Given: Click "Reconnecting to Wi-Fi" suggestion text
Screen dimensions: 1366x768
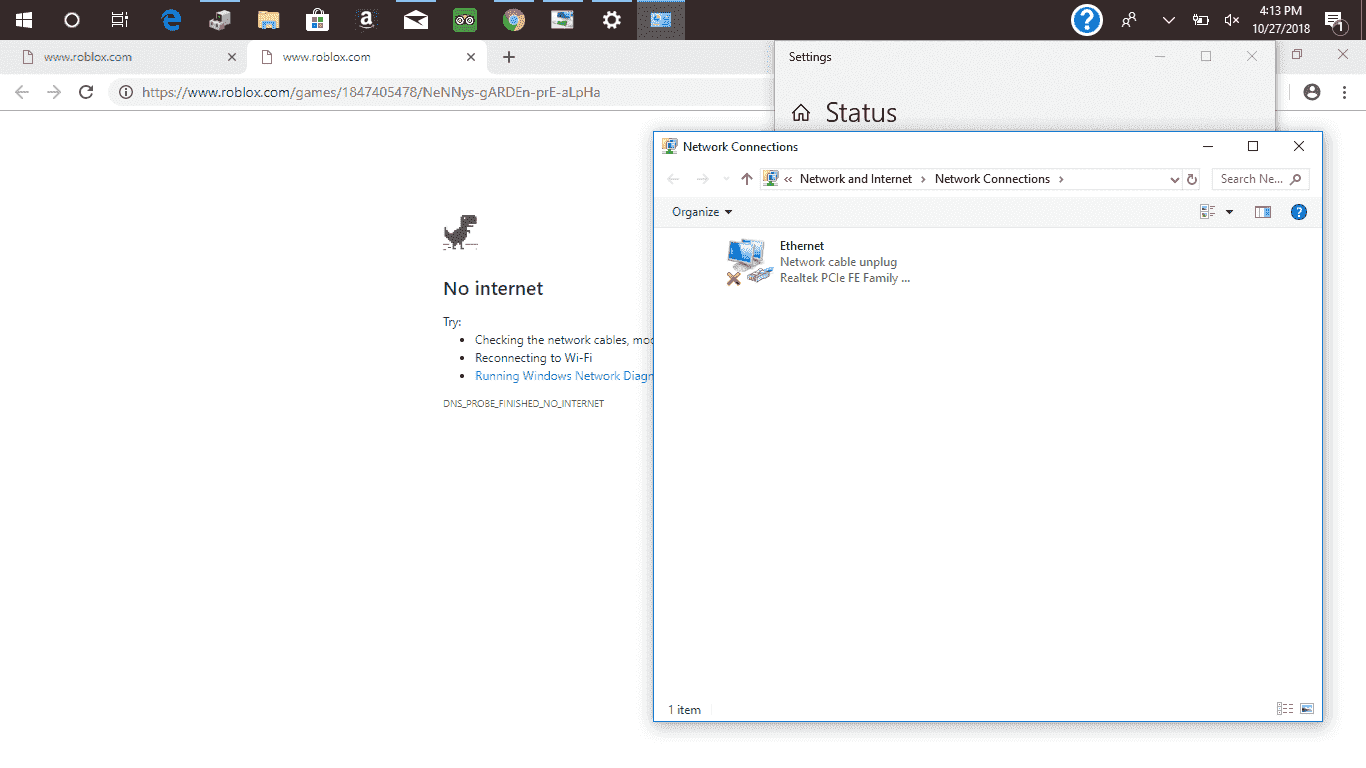Looking at the screenshot, I should click(534, 358).
